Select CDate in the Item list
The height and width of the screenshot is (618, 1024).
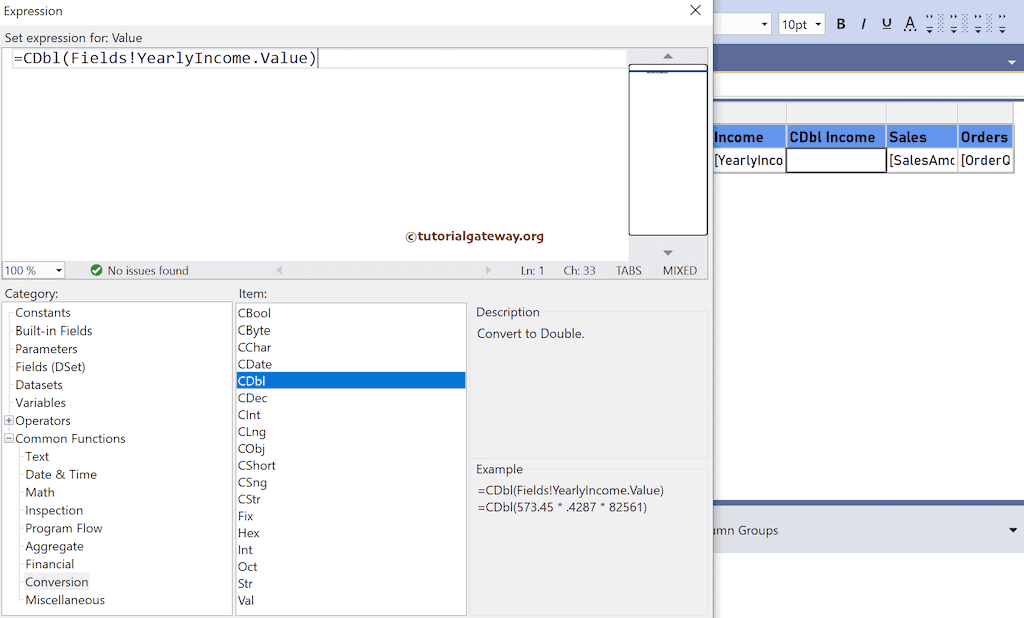point(254,363)
